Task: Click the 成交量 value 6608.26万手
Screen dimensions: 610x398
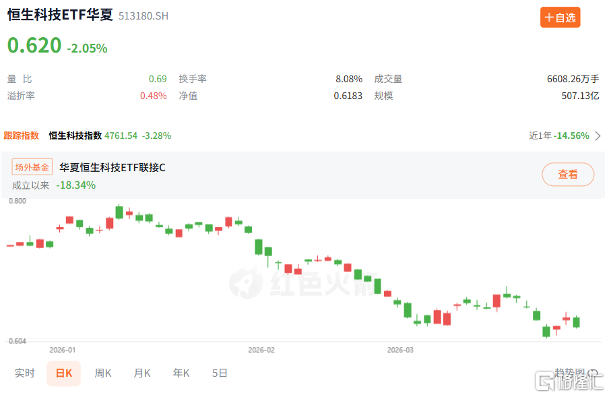Action: pyautogui.click(x=573, y=79)
